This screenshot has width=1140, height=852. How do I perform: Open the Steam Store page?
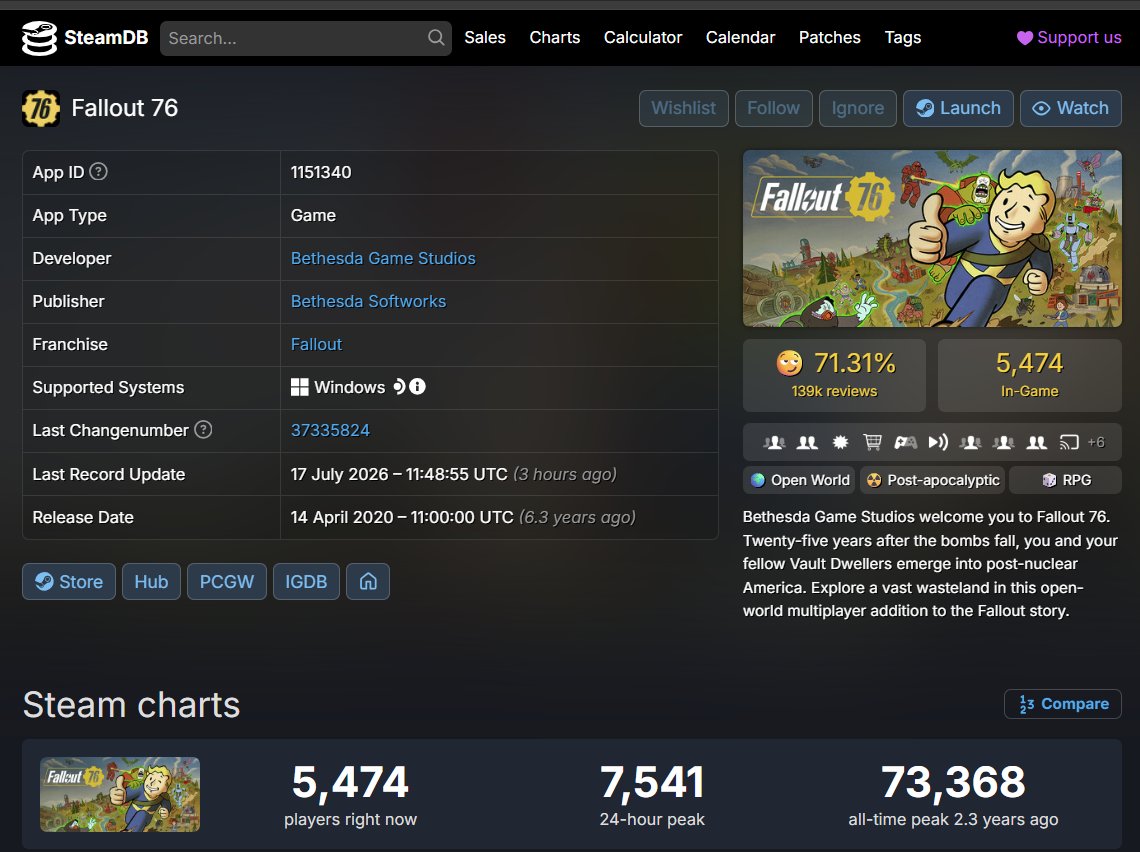(69, 582)
